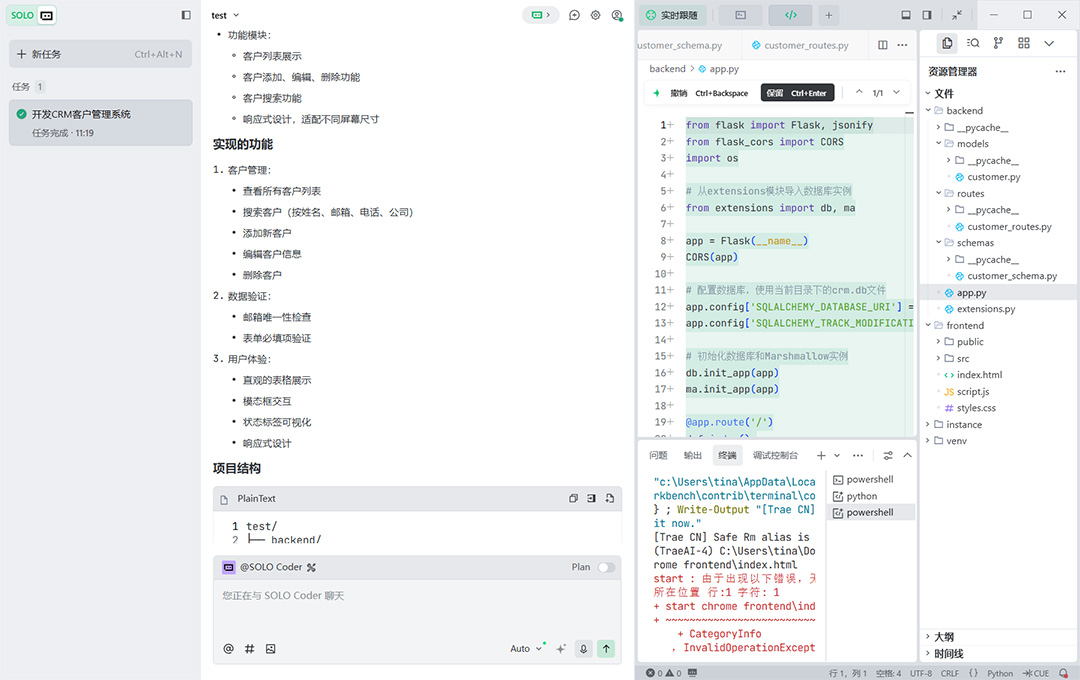Toggle the secondary sidebar layout icon
The width and height of the screenshot is (1080, 680).
pos(926,15)
